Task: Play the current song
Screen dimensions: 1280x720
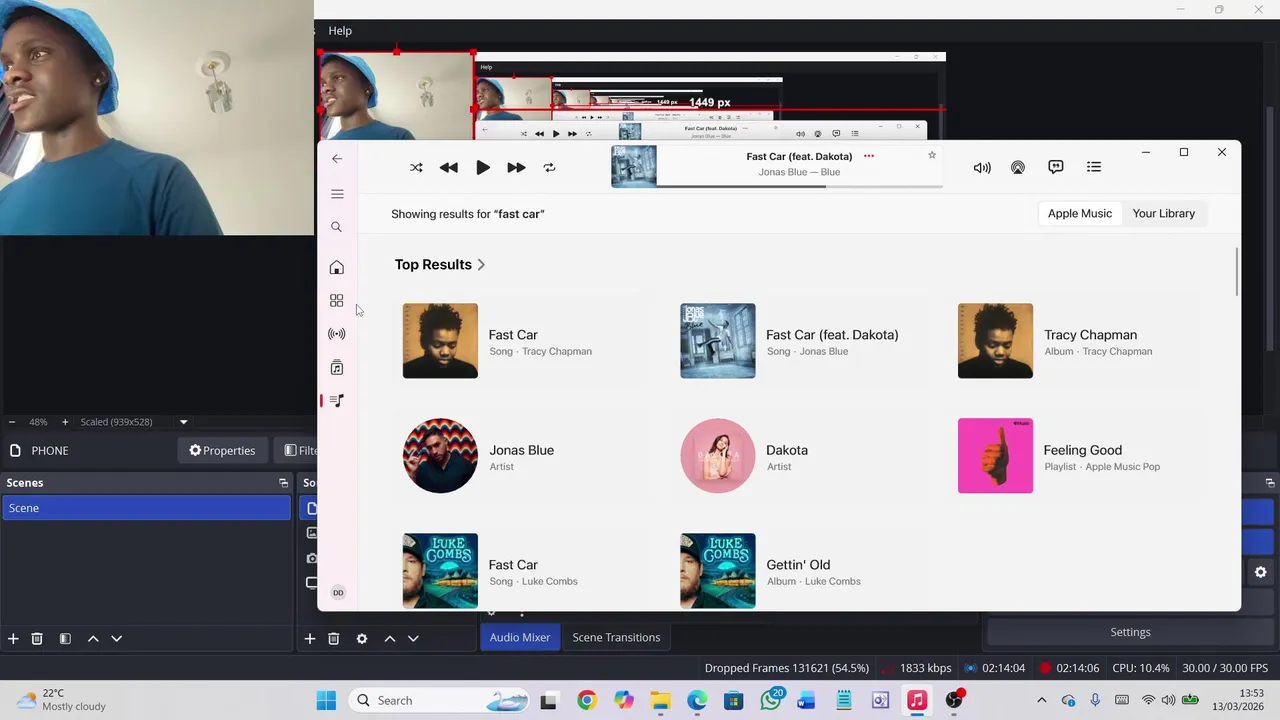Action: (x=483, y=168)
